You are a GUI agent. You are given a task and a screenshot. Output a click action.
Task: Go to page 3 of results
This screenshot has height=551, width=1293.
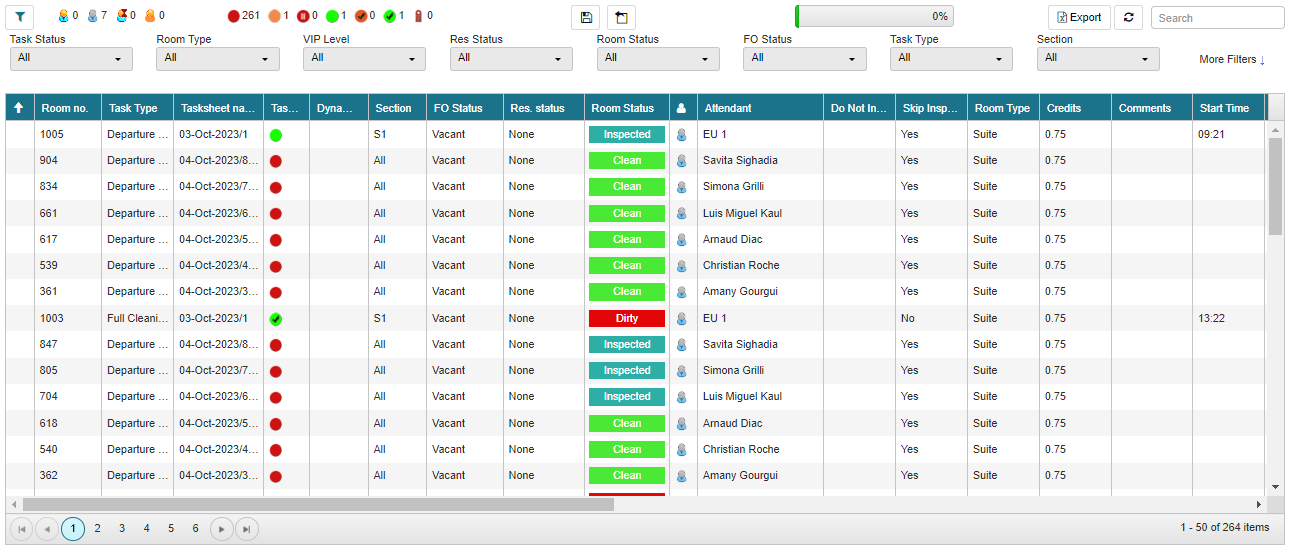[122, 529]
